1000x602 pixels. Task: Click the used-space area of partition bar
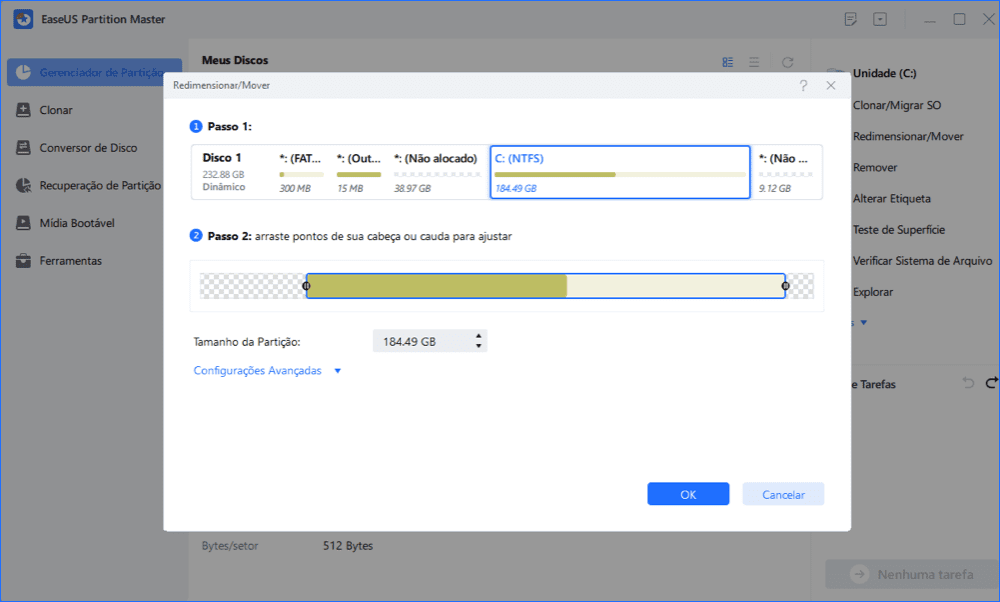pos(437,286)
